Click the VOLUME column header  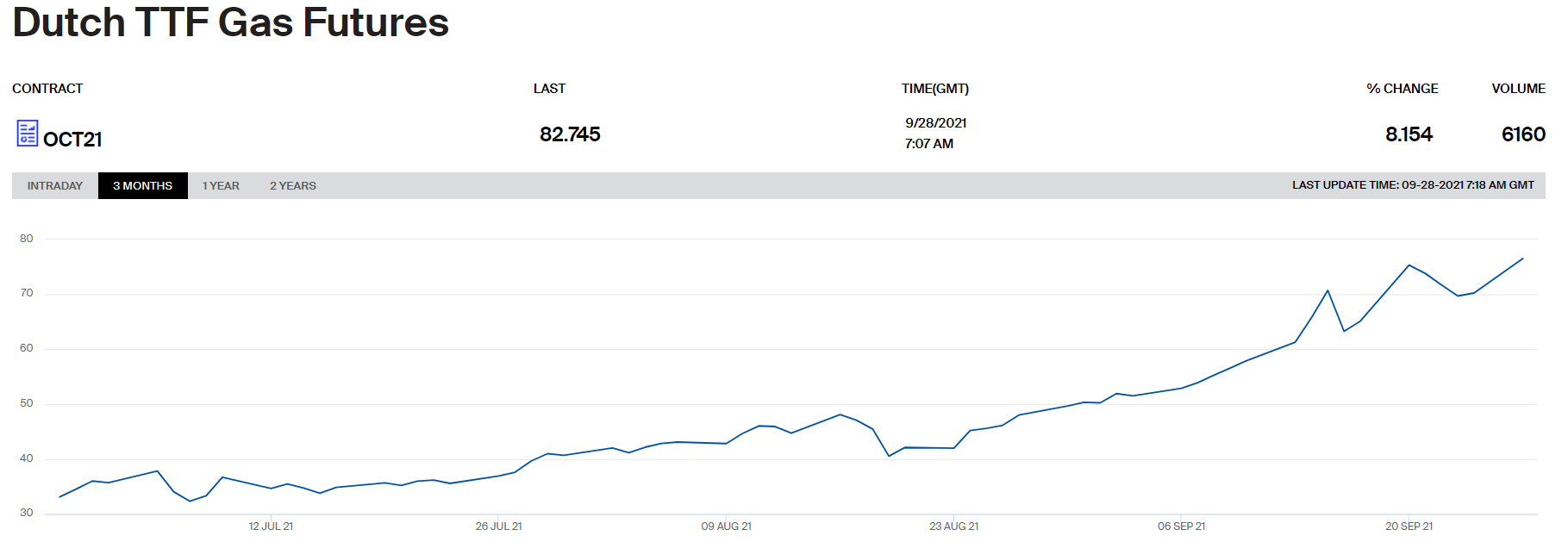pyautogui.click(x=1519, y=89)
